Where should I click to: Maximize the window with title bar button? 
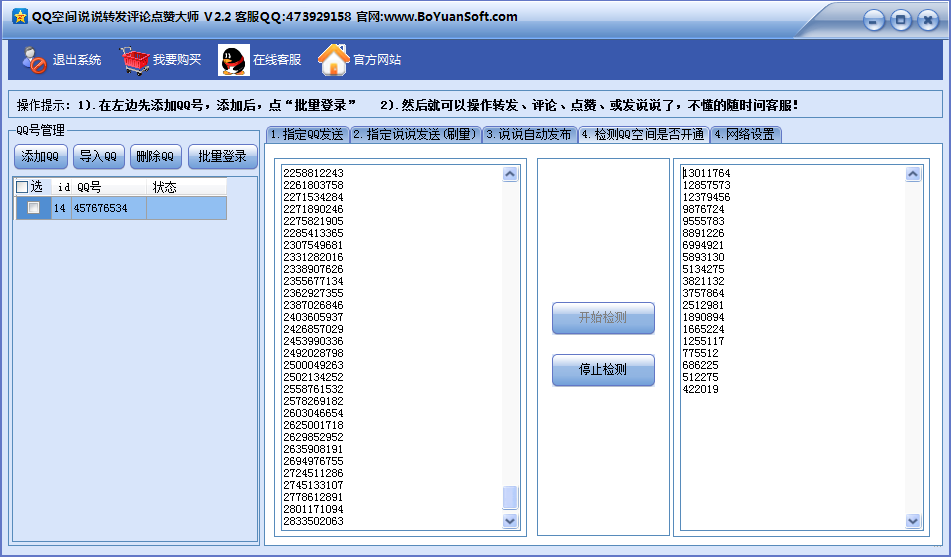point(901,21)
